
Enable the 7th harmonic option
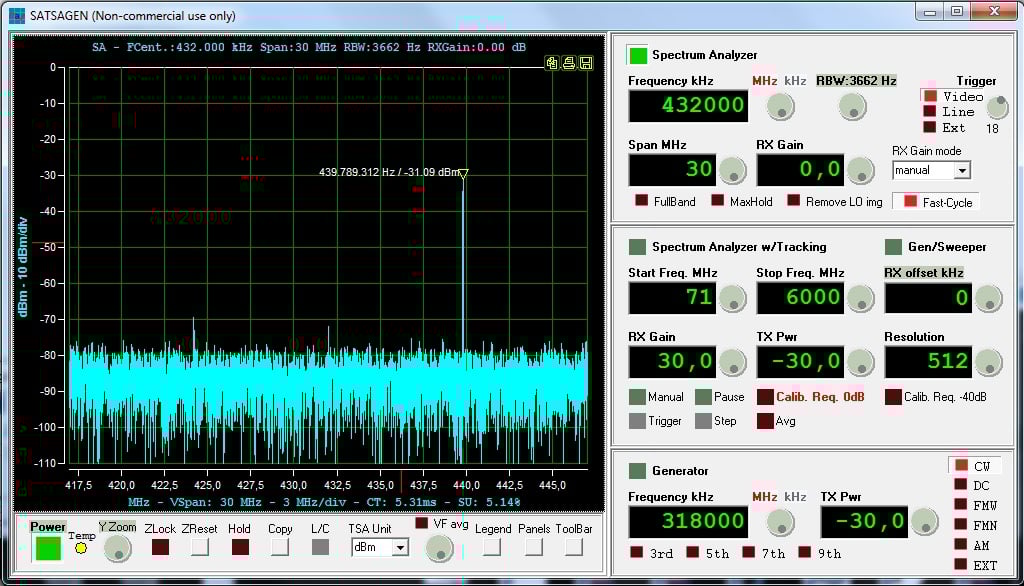(x=748, y=553)
